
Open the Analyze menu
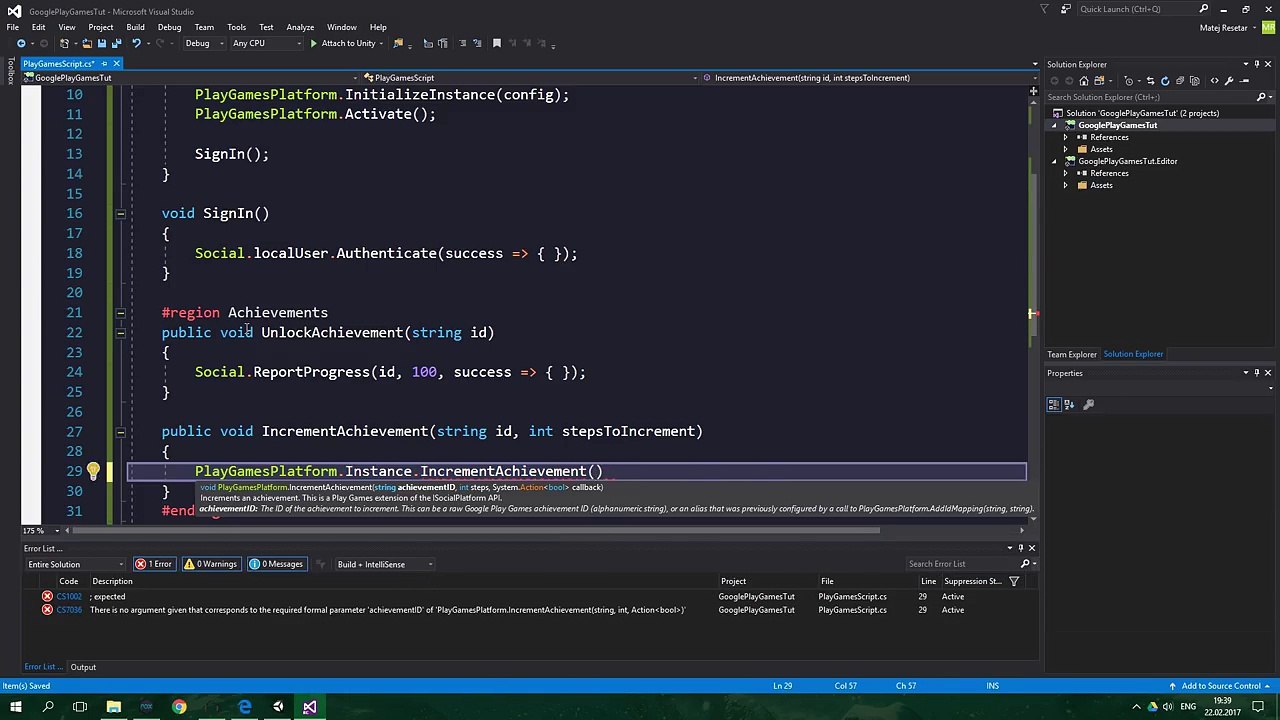coord(300,27)
